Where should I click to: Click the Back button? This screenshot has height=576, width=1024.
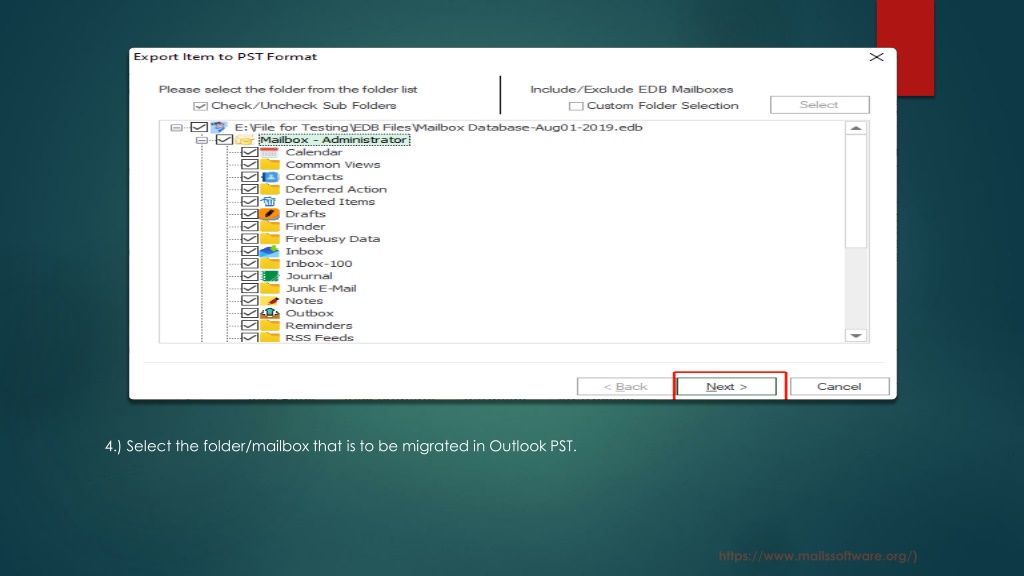click(x=625, y=387)
